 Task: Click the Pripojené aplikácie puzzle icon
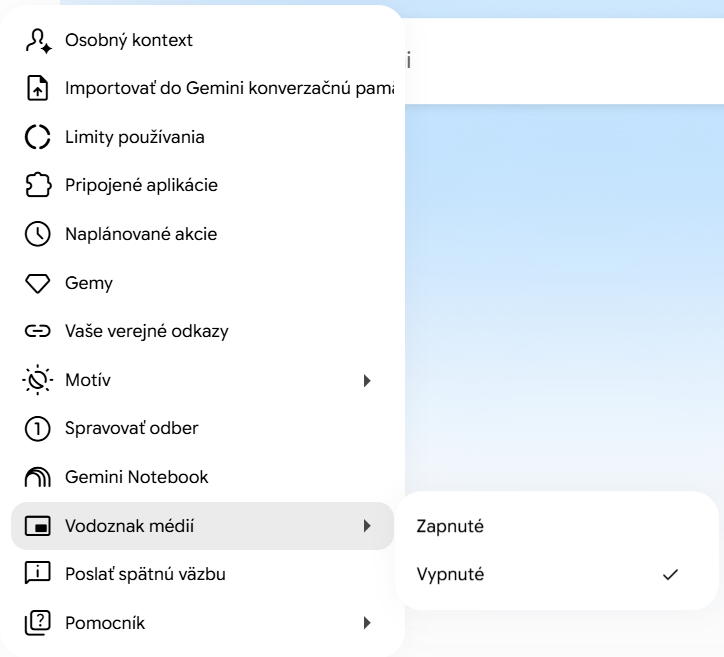click(x=37, y=185)
